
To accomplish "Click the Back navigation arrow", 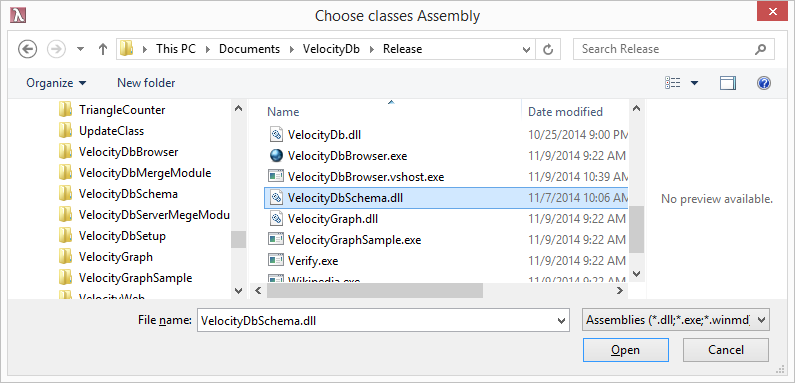I will point(27,49).
